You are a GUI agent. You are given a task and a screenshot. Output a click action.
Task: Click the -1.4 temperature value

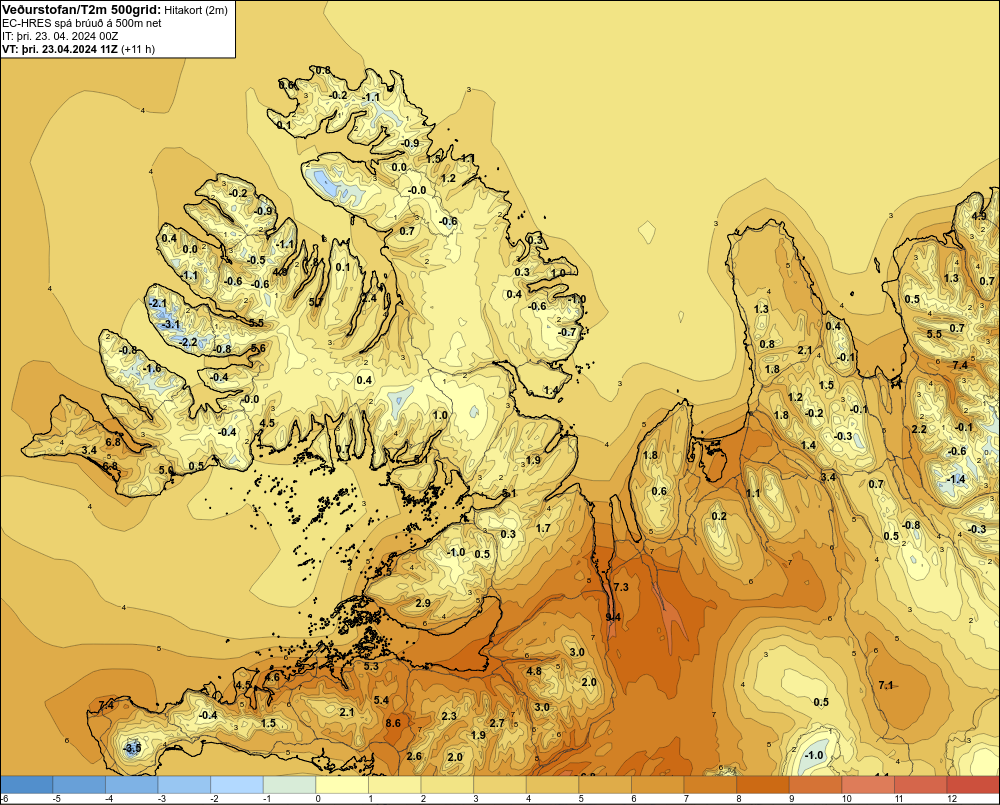956,479
